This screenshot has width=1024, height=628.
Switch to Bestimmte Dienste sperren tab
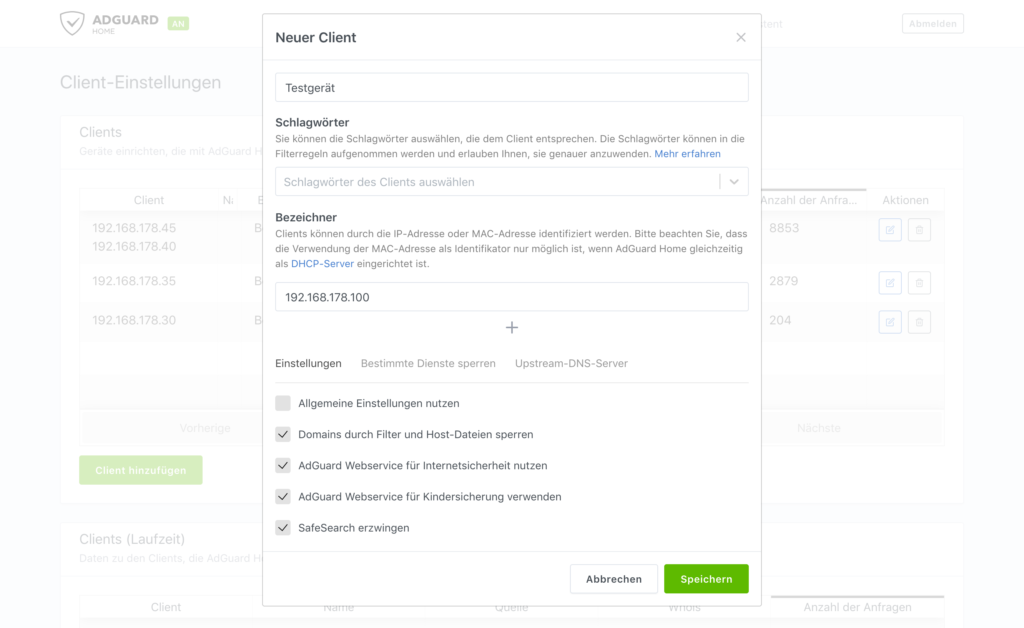point(428,364)
